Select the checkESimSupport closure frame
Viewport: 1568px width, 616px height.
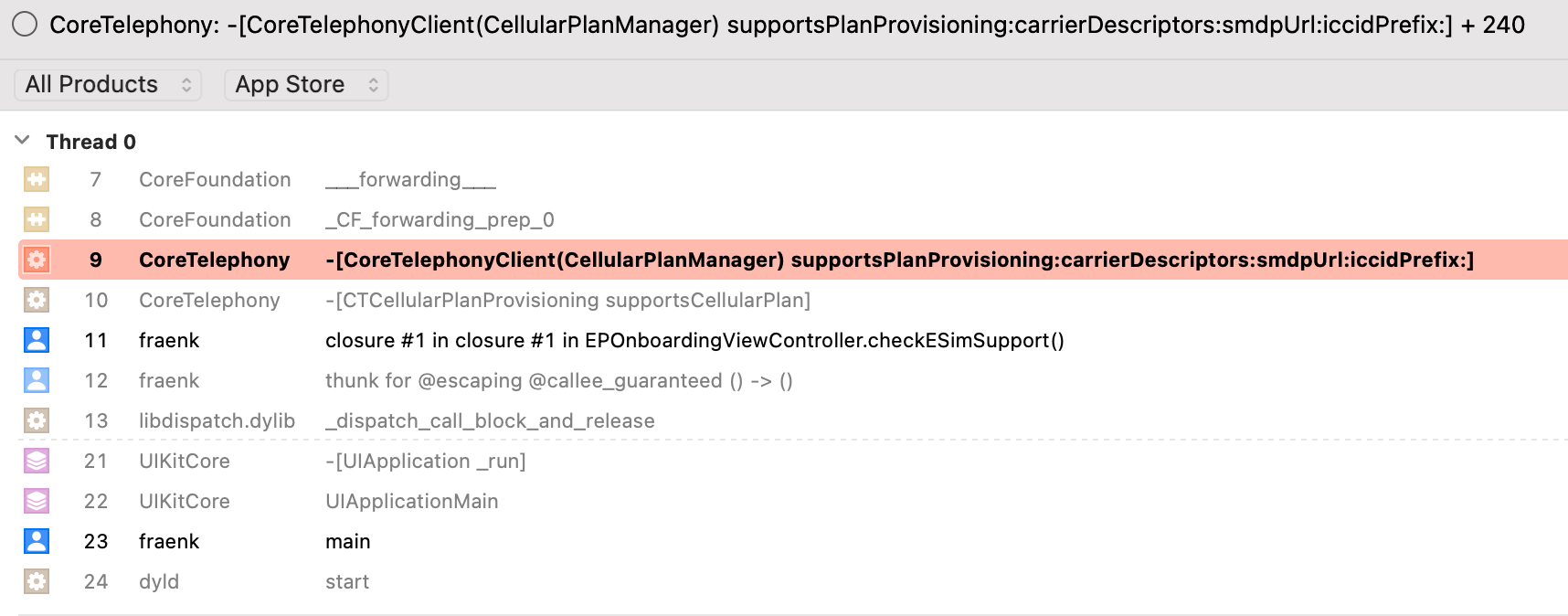tap(793, 340)
